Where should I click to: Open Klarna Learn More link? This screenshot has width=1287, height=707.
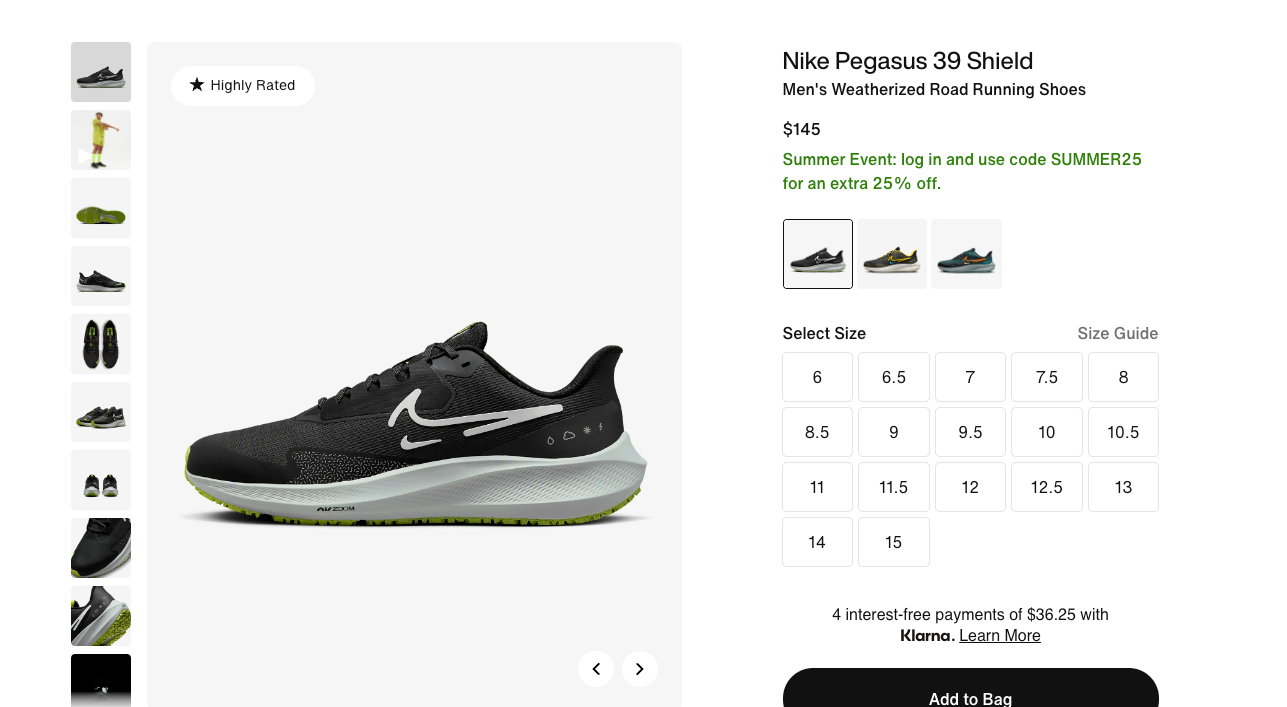1000,635
